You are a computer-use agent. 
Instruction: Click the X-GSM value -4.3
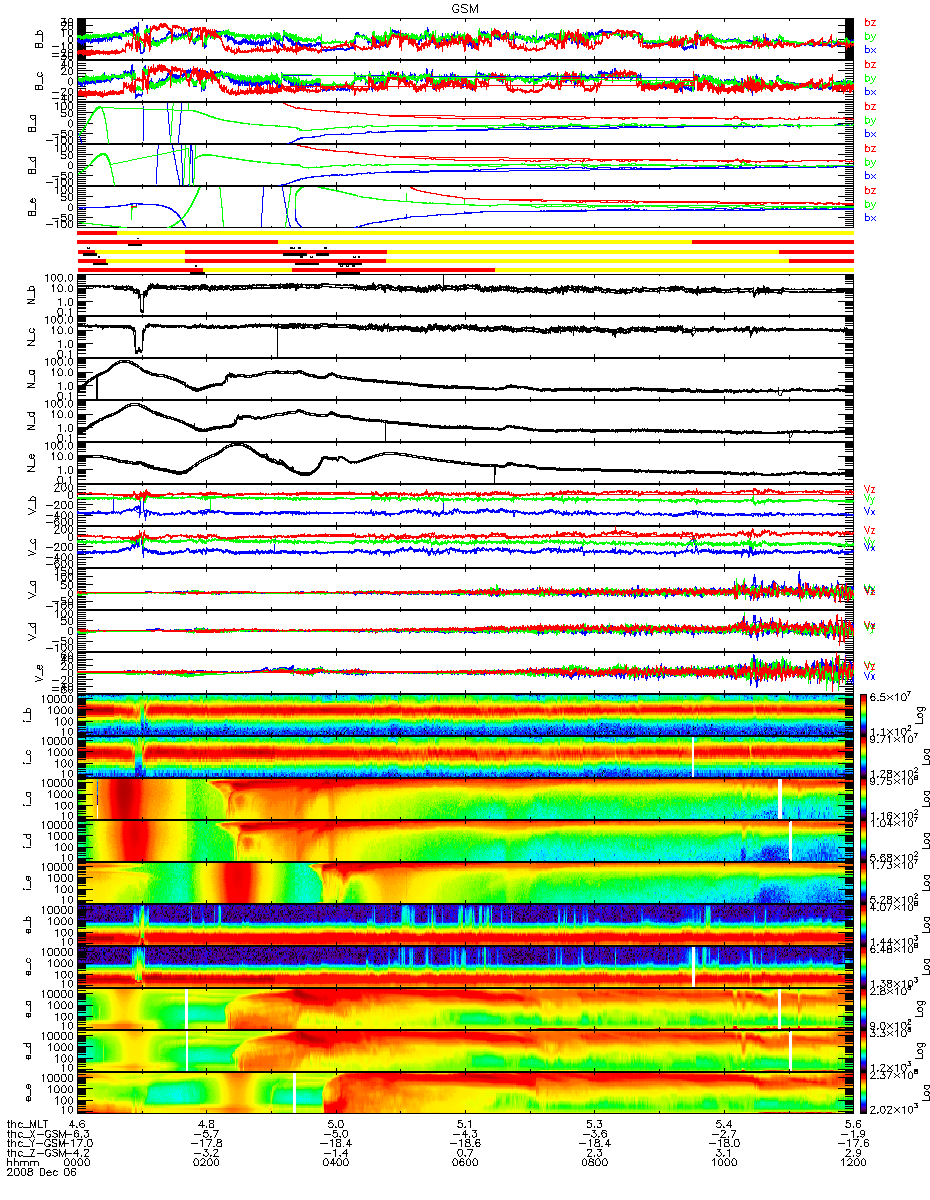point(463,1135)
